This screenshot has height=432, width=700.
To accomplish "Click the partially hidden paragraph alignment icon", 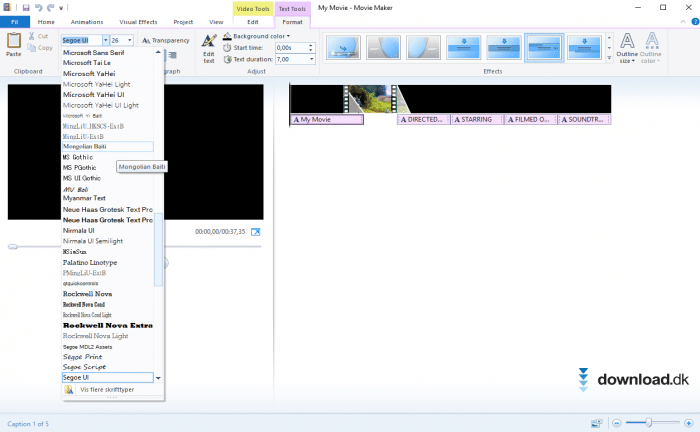I will click(172, 55).
